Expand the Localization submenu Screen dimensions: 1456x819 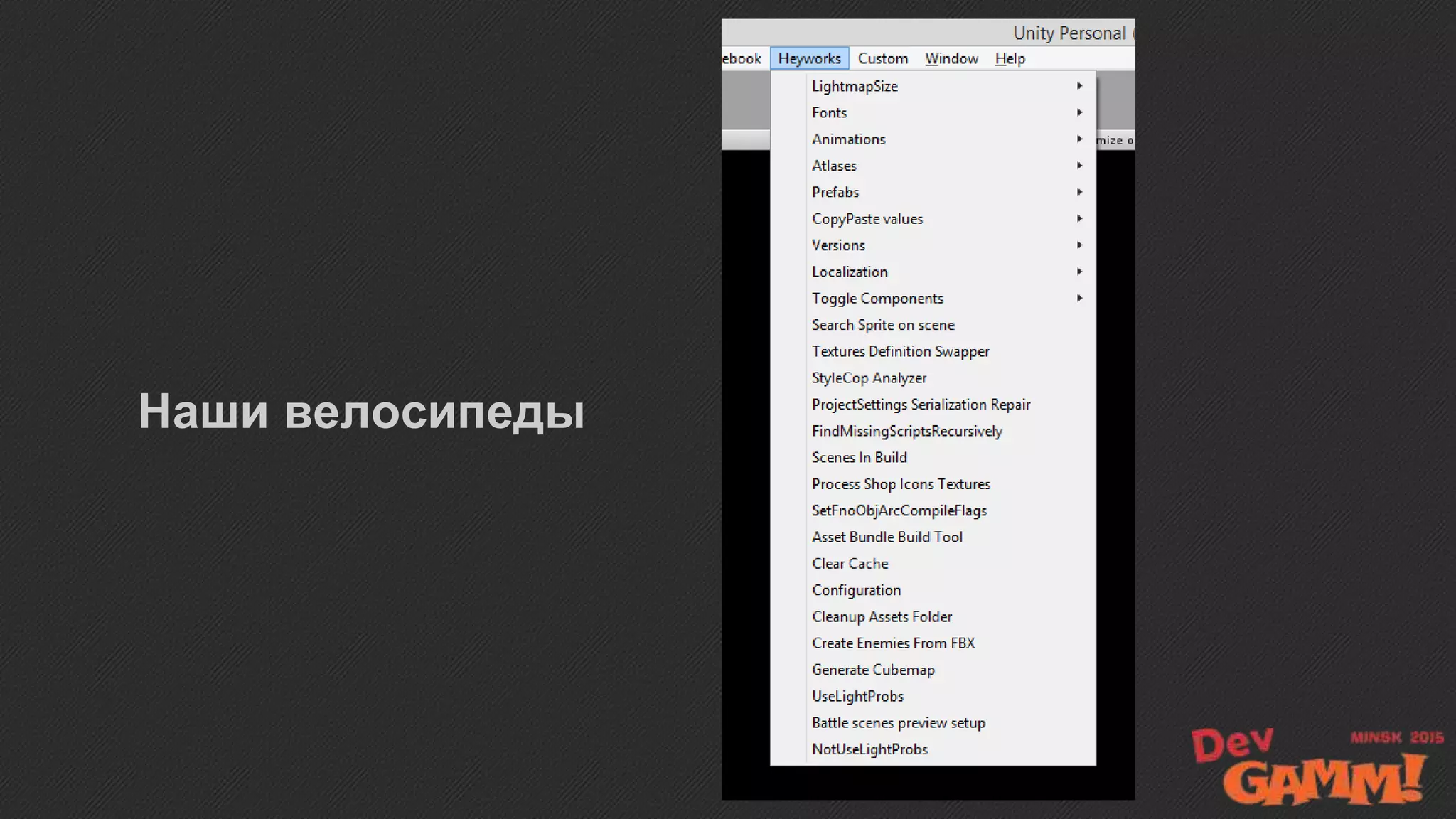pyautogui.click(x=933, y=272)
